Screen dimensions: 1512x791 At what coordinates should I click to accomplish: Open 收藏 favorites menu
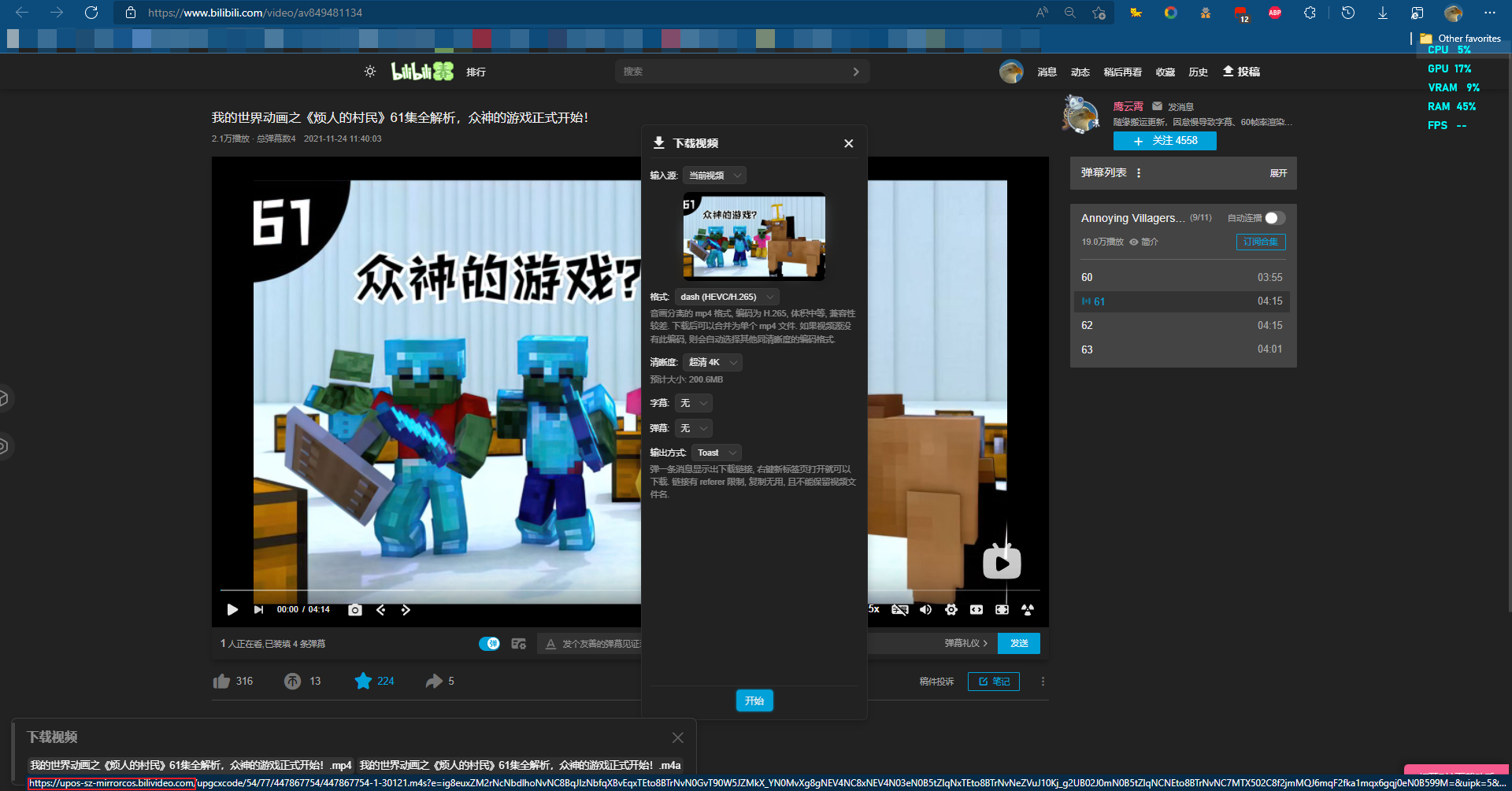pos(1165,72)
